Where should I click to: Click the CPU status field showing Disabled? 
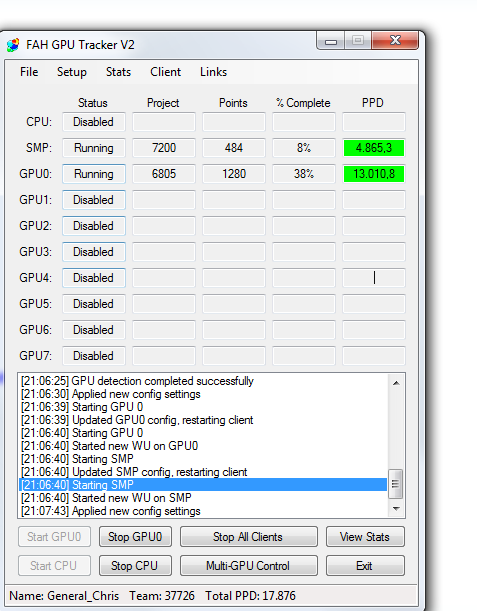[94, 122]
